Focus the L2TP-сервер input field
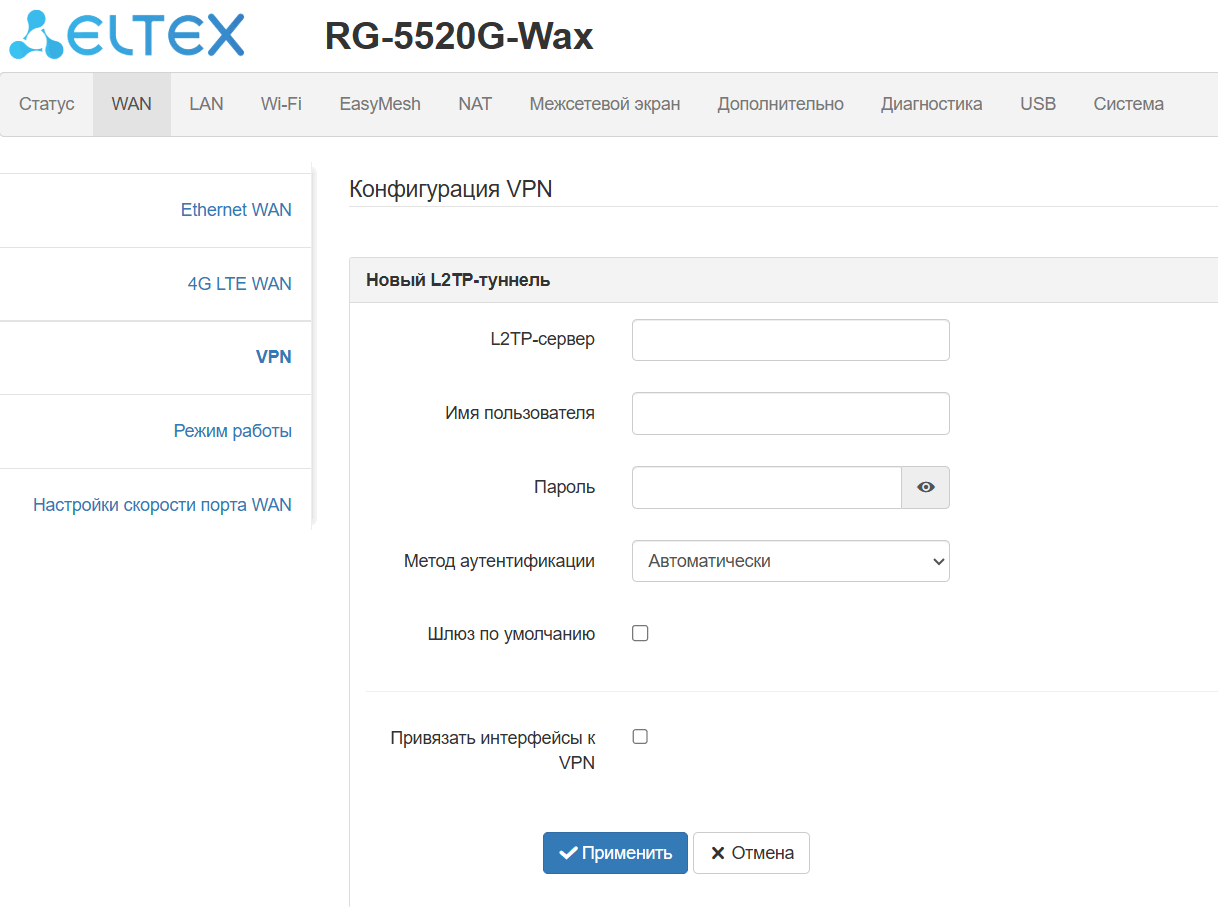 791,340
